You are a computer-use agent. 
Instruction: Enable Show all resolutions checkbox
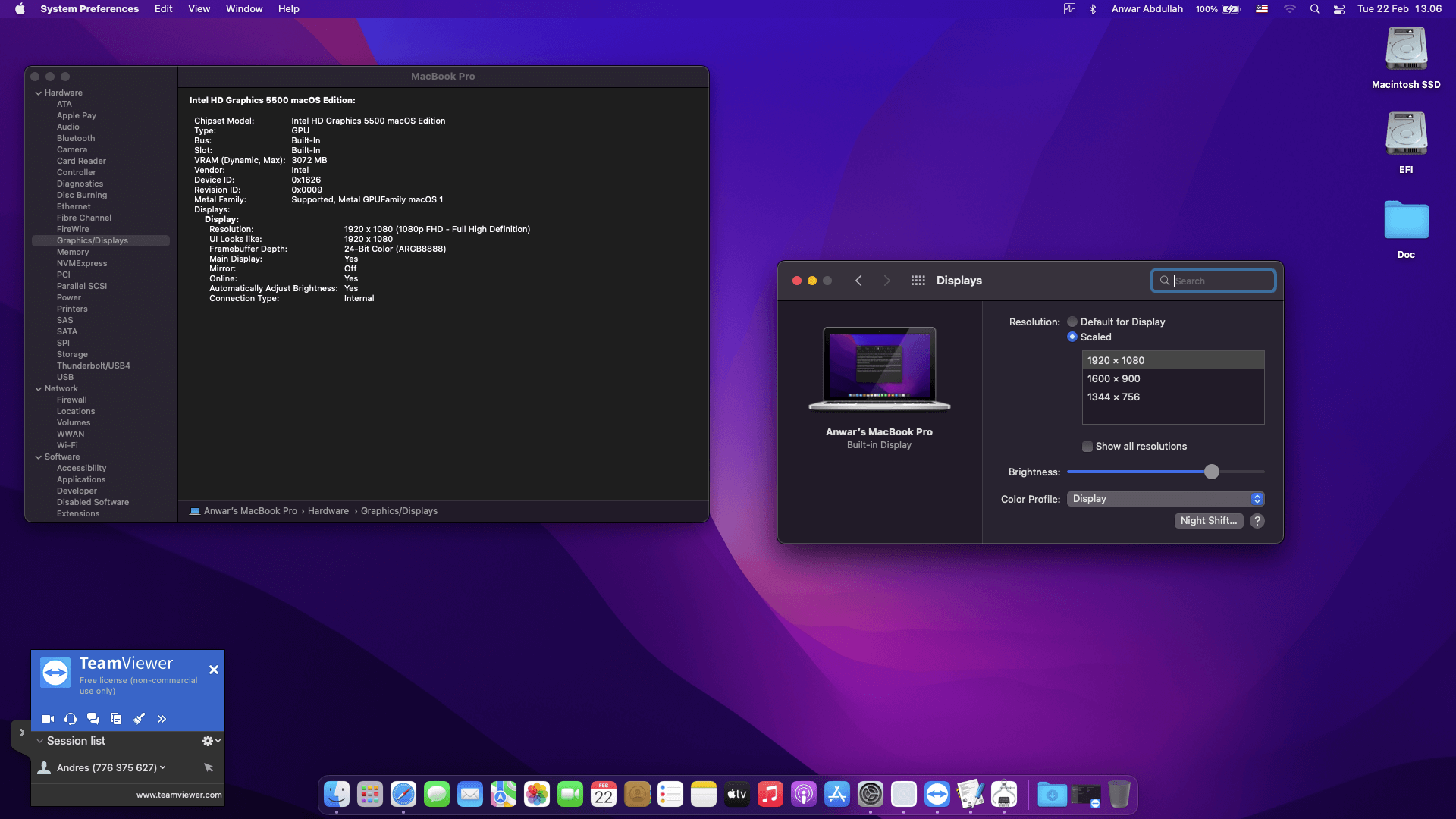1087,447
